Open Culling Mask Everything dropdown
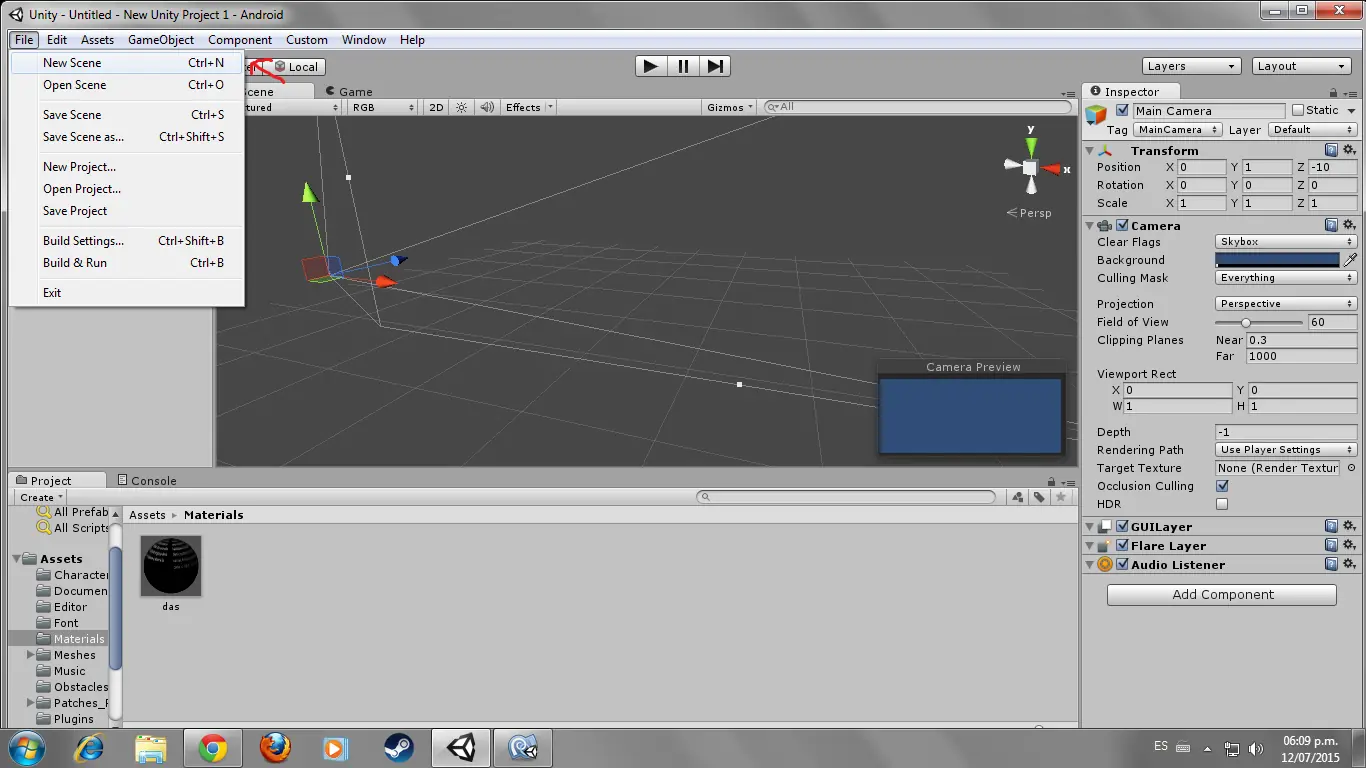The image size is (1366, 768). pyautogui.click(x=1286, y=278)
